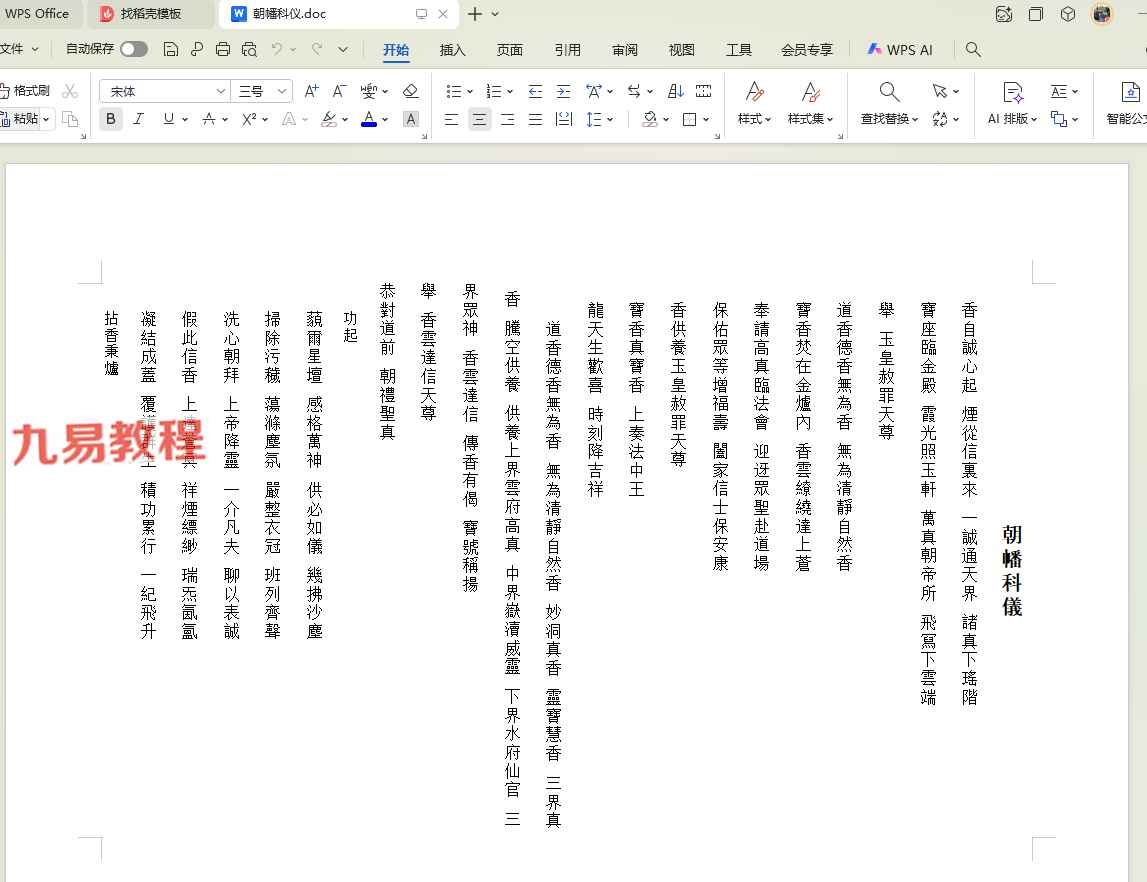Viewport: 1147px width, 882px height.
Task: Click the phonetic guide 變 icon
Action: (369, 91)
